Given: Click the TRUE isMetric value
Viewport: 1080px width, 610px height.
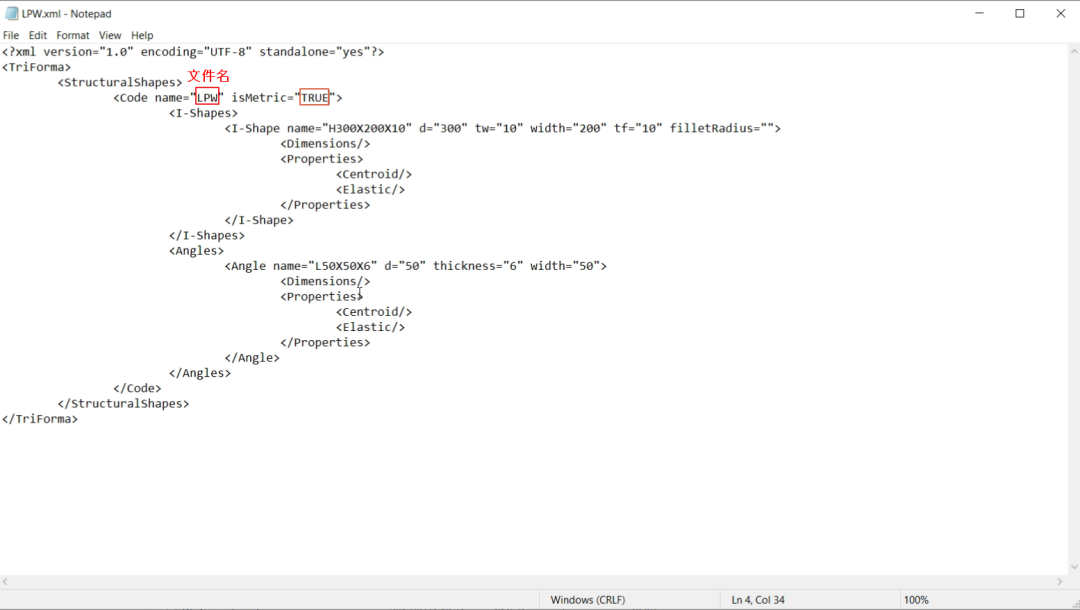Looking at the screenshot, I should tap(314, 98).
